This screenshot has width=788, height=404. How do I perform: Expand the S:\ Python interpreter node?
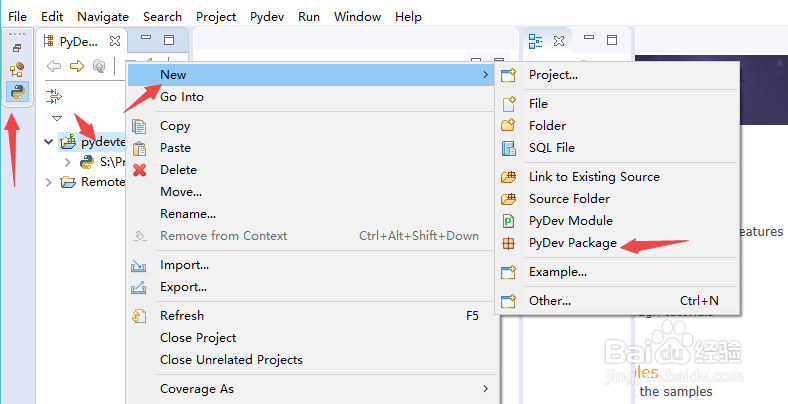click(67, 162)
